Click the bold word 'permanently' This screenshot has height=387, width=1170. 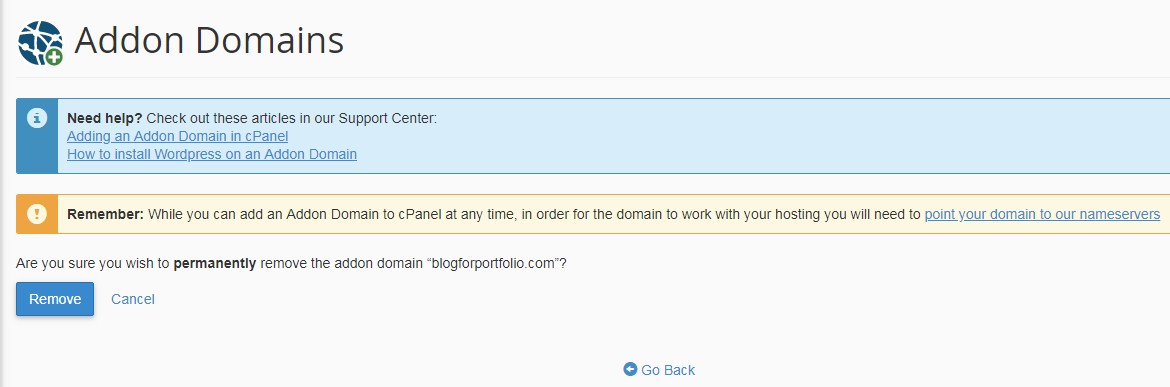click(215, 263)
